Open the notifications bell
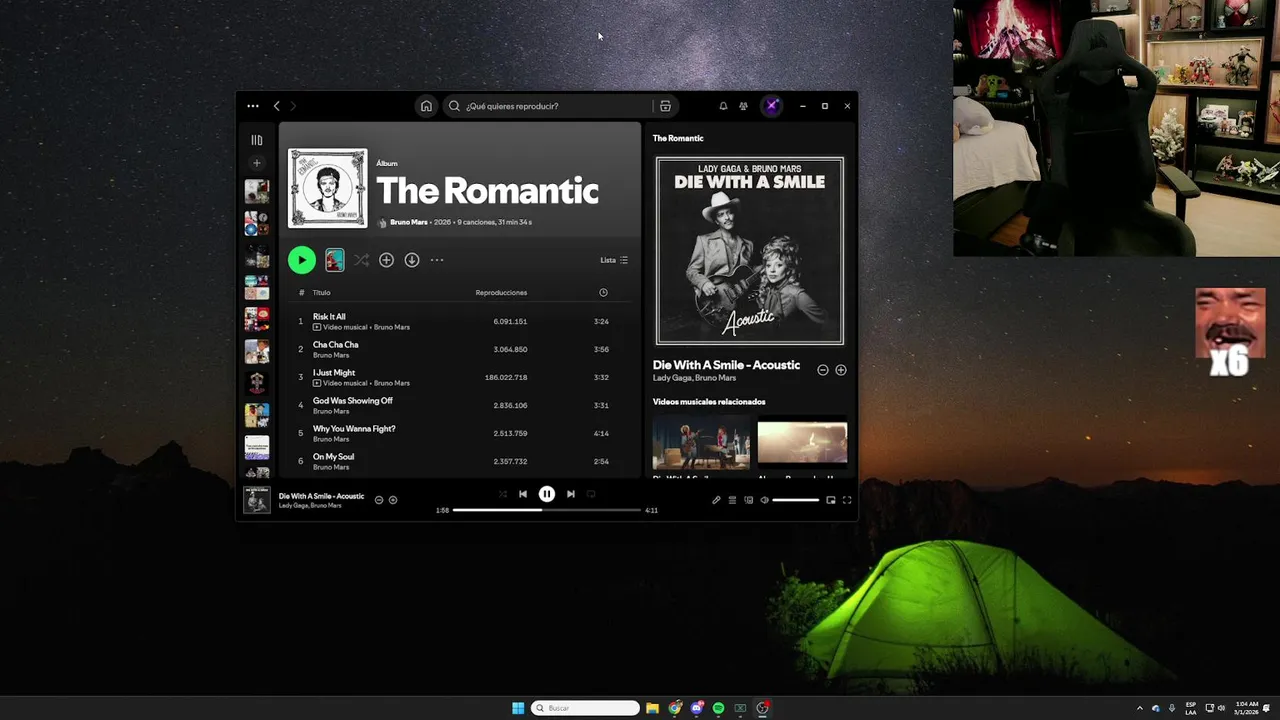The height and width of the screenshot is (720, 1280). [723, 106]
